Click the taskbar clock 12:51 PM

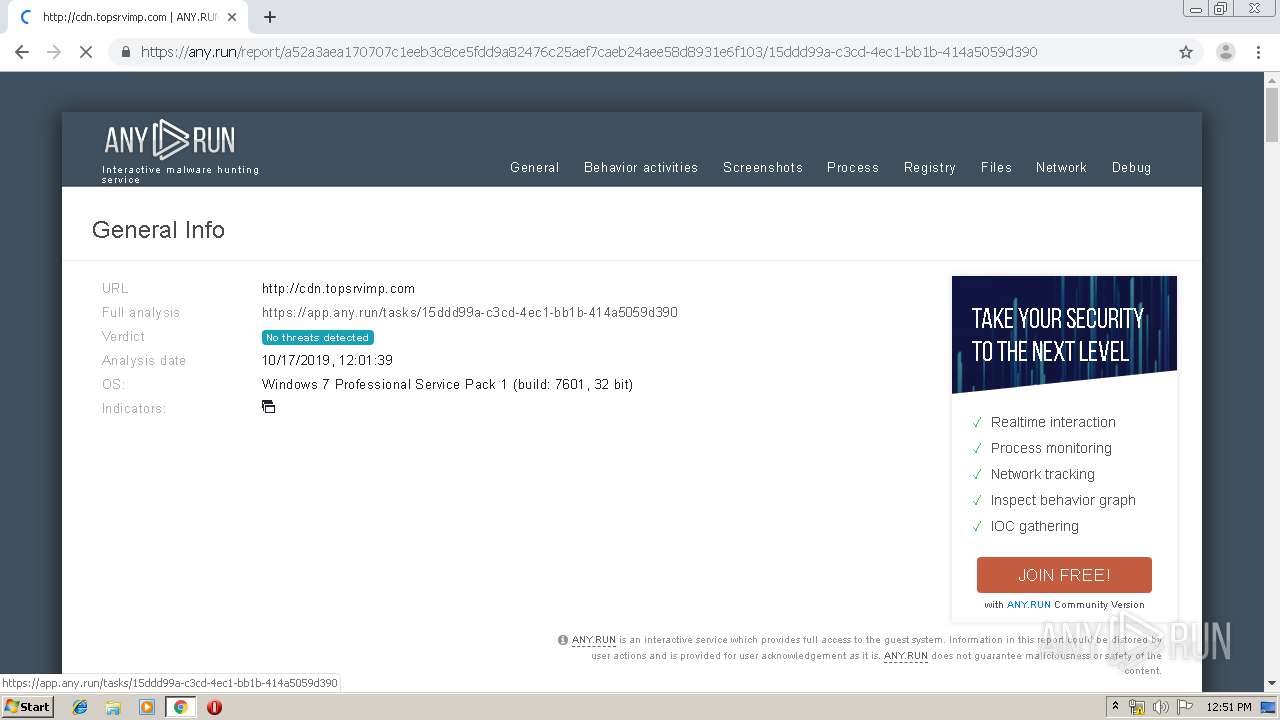point(1229,707)
